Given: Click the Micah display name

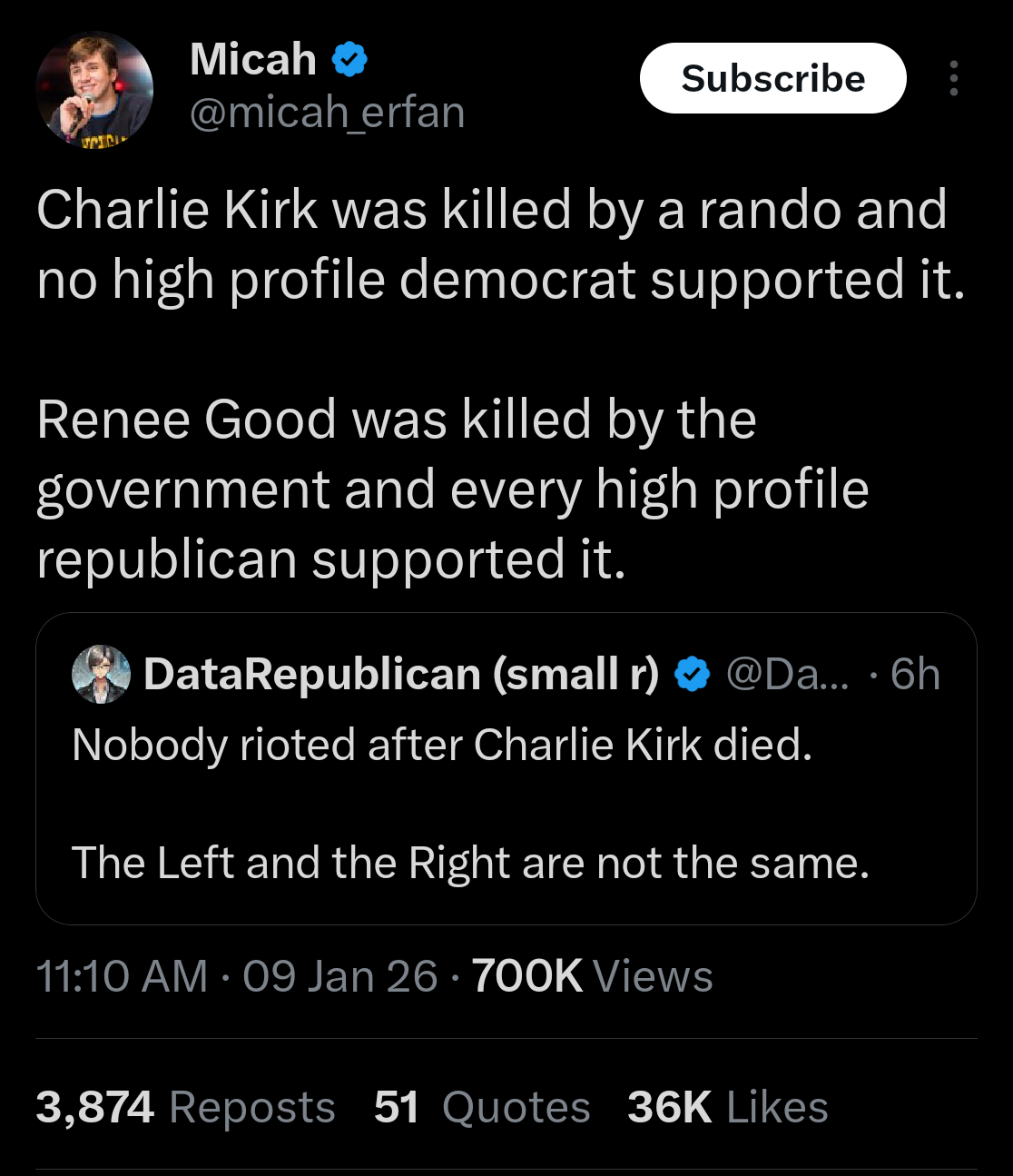Looking at the screenshot, I should pos(252,60).
